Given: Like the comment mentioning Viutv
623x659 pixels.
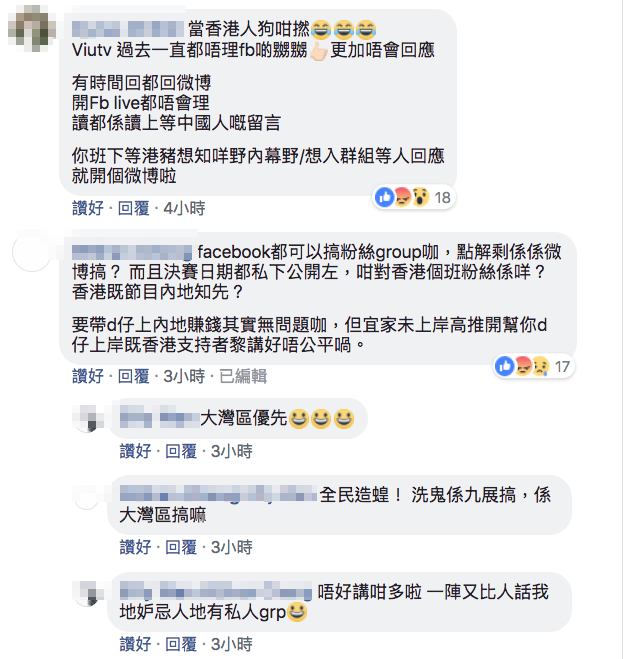Looking at the screenshot, I should pos(88,208).
